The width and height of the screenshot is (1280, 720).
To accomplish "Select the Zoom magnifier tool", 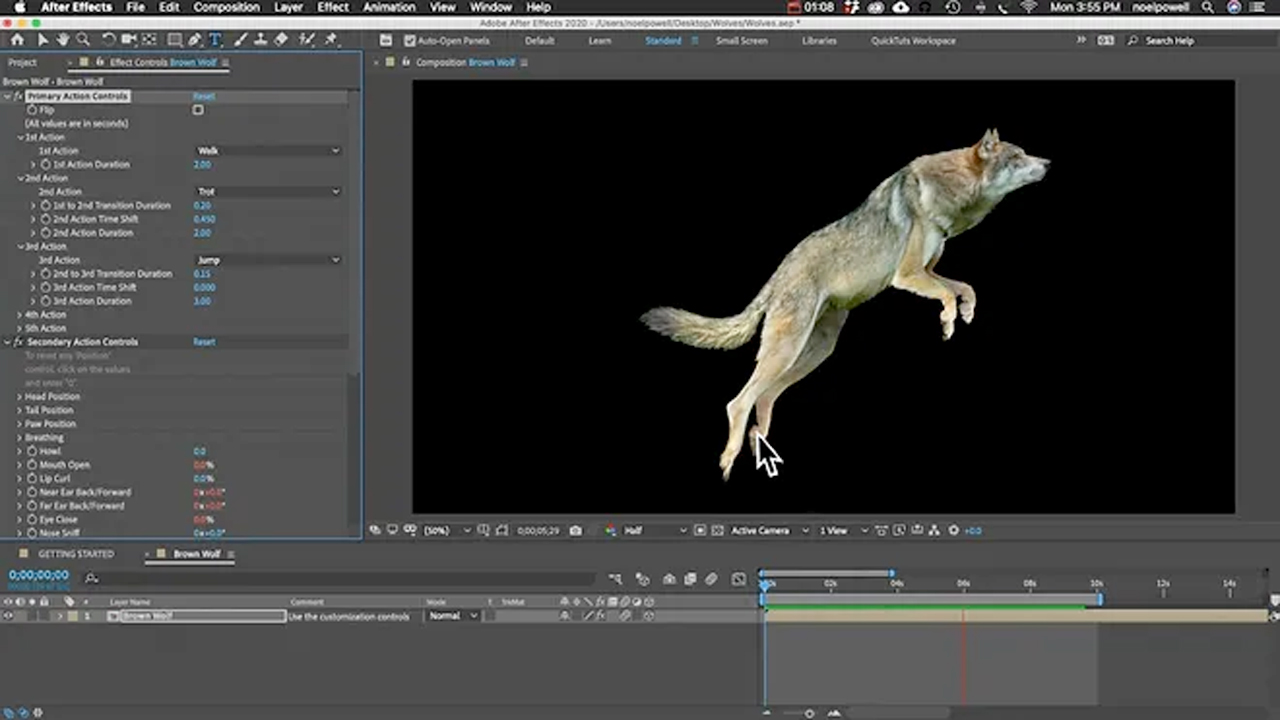I will click(83, 40).
